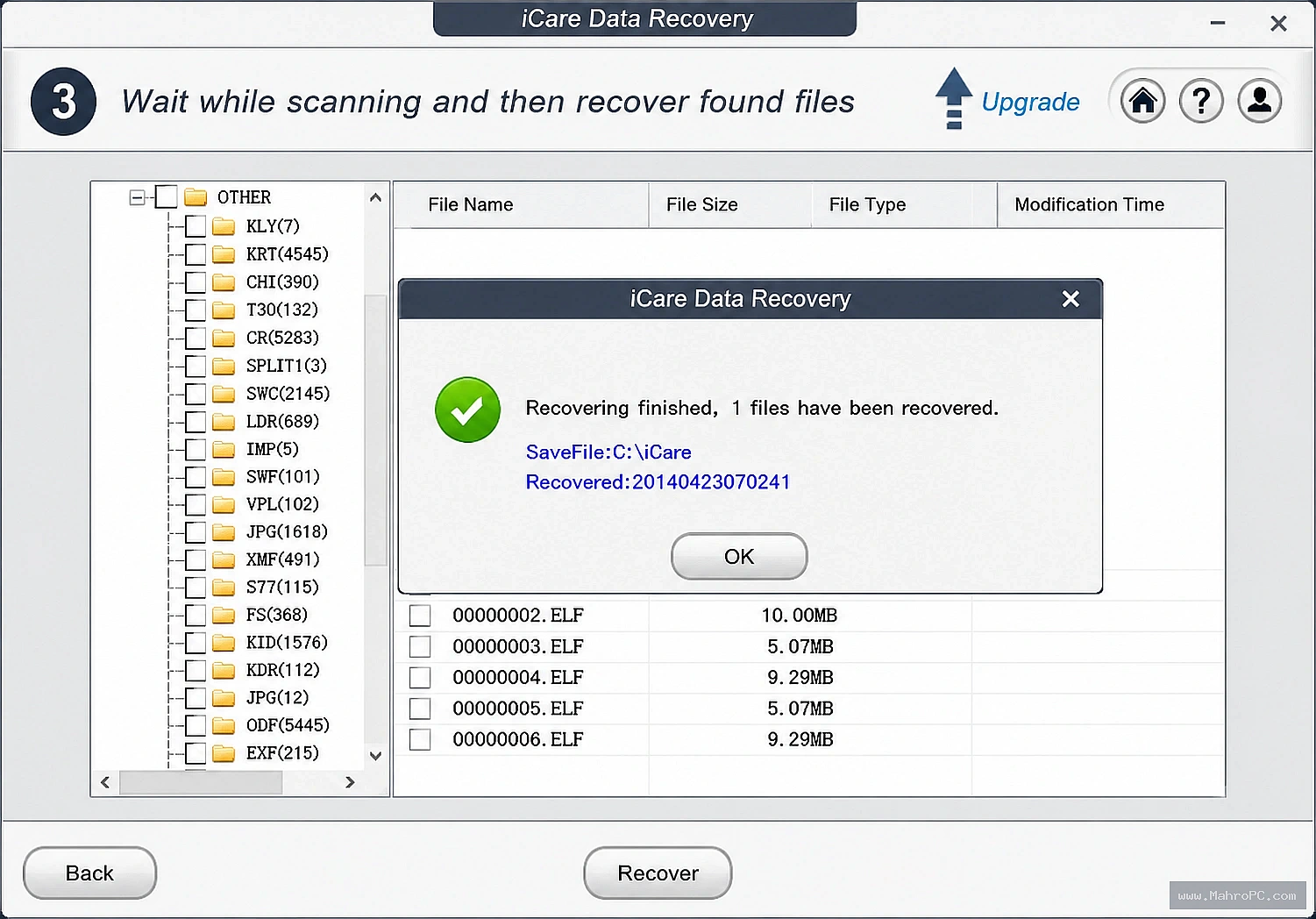Click the SPLIT1(3) folder icon

(x=224, y=366)
